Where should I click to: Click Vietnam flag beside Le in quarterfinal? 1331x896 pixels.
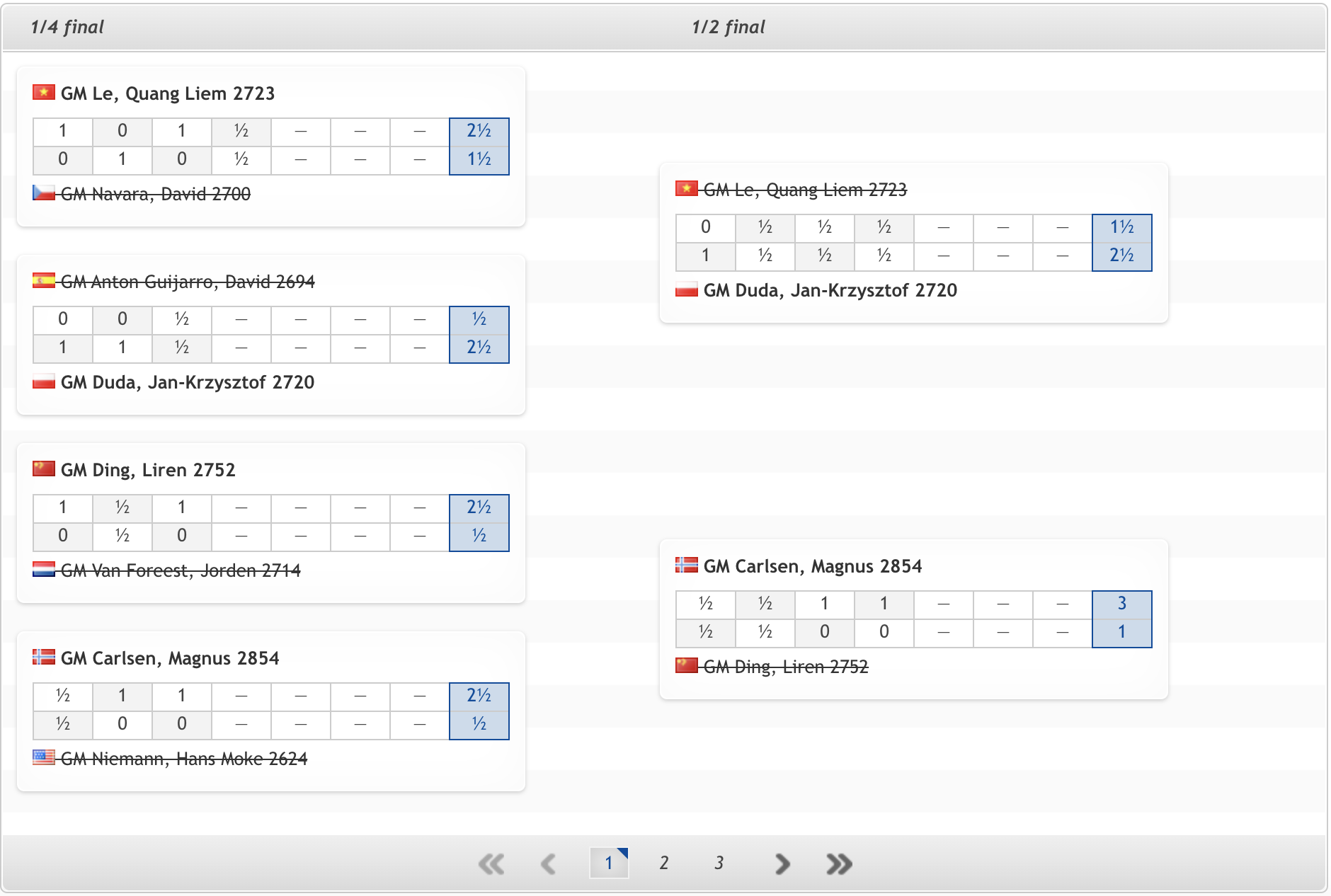coord(44,93)
